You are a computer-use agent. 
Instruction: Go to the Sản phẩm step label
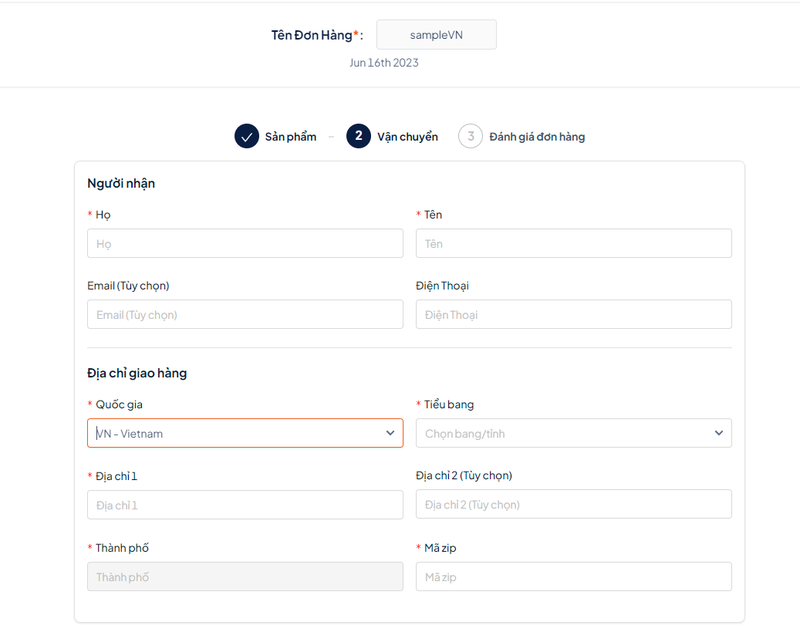pos(290,137)
